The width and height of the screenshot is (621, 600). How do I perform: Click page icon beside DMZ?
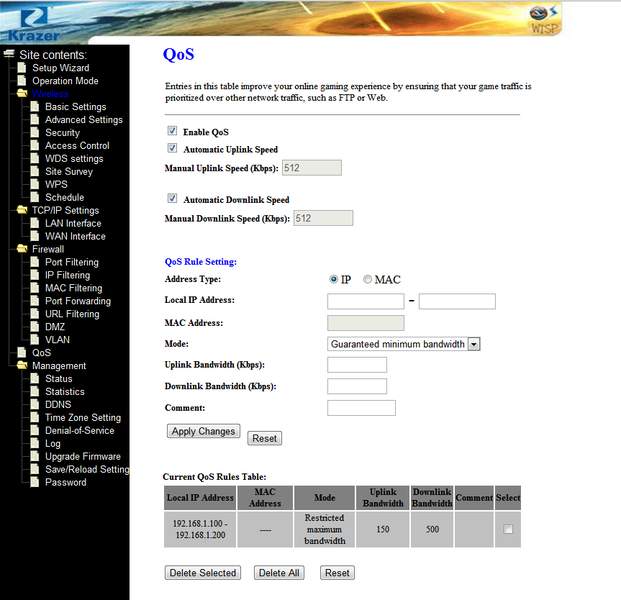point(35,327)
